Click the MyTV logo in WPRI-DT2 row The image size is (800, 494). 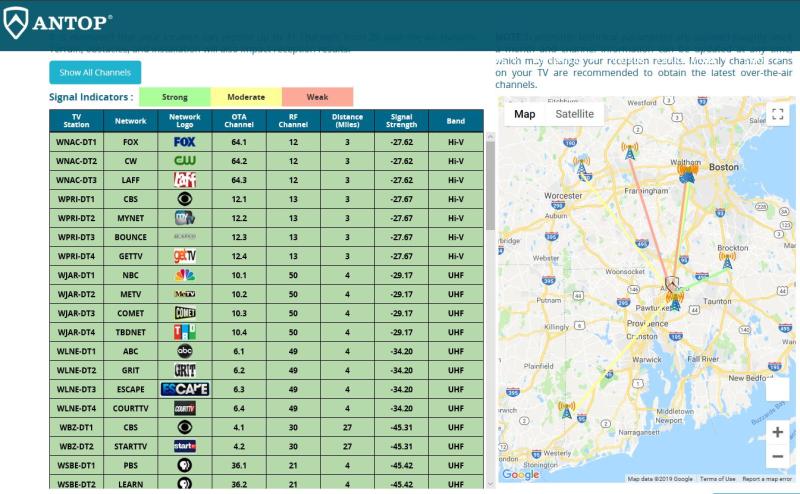185,218
